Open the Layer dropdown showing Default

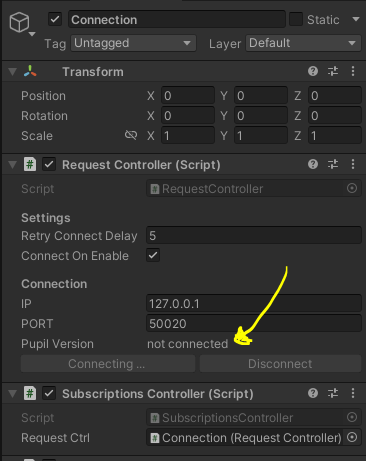pos(303,43)
